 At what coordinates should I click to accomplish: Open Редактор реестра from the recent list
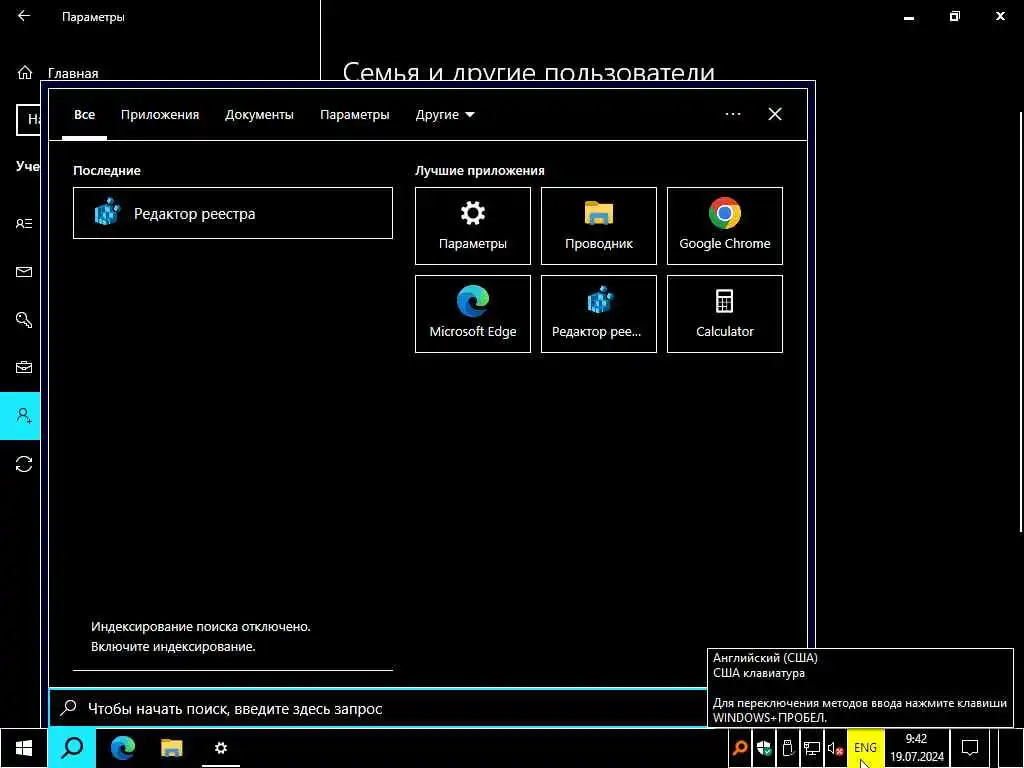pyautogui.click(x=232, y=213)
